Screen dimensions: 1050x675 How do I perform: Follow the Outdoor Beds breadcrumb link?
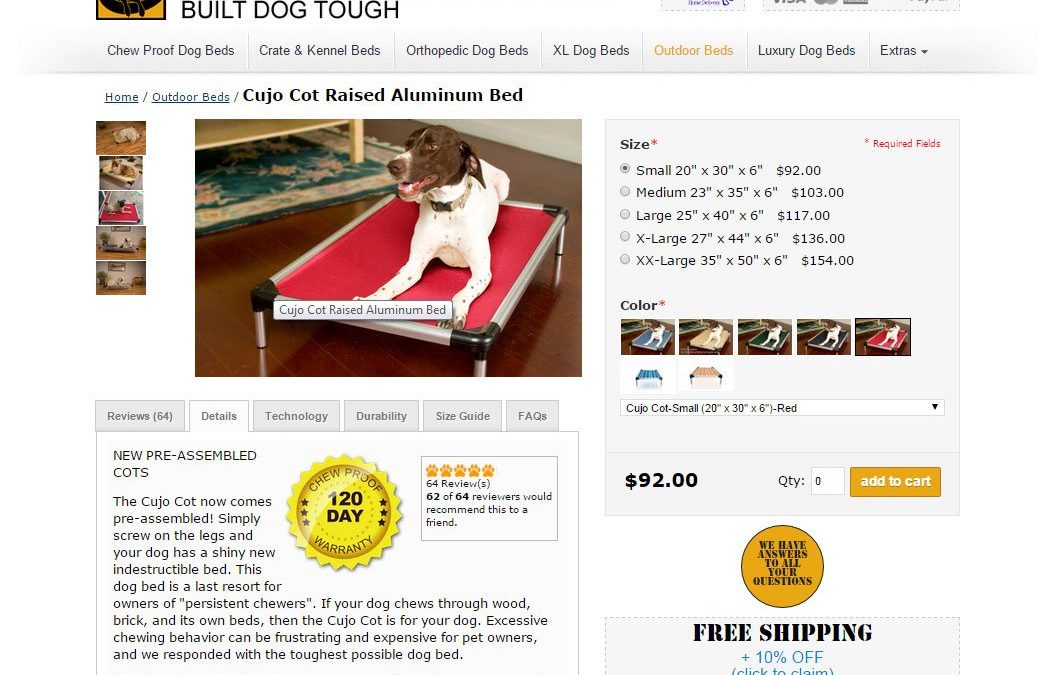click(x=191, y=97)
